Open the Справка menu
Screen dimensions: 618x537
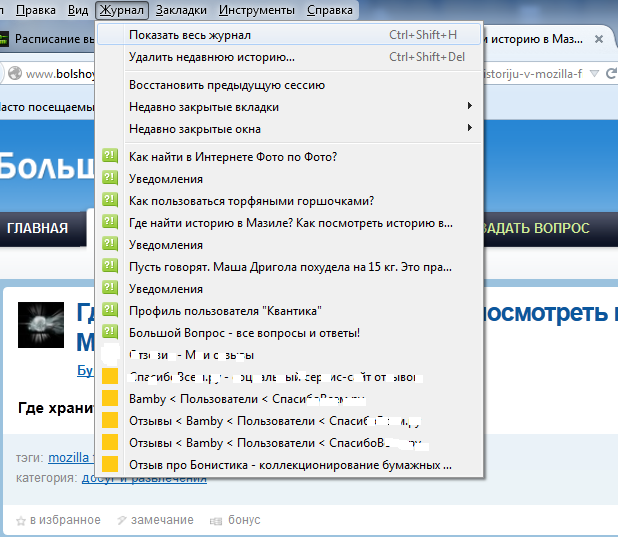tap(329, 10)
